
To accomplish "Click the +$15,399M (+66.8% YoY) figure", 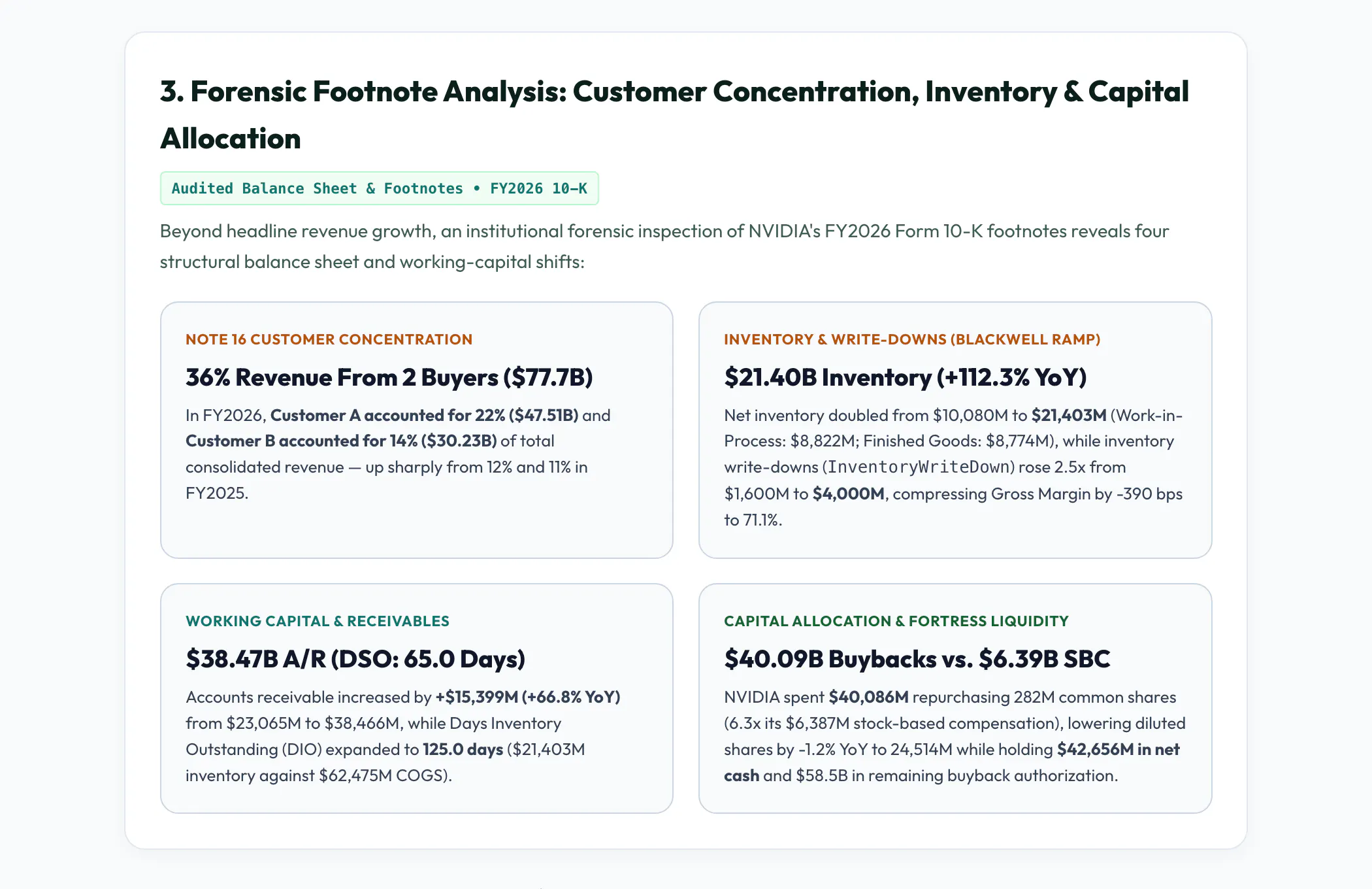I will tap(528, 697).
